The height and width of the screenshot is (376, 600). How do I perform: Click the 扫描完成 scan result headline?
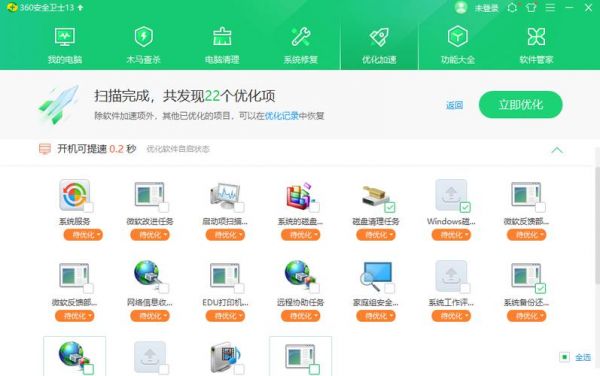click(x=184, y=96)
